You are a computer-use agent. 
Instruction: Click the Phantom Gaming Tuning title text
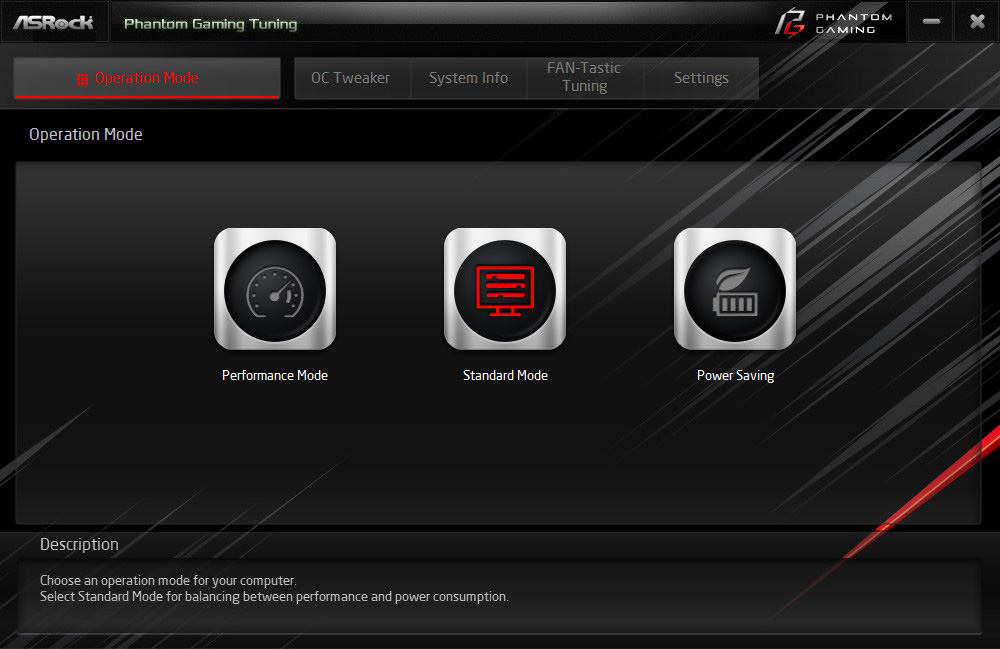pyautogui.click(x=210, y=24)
